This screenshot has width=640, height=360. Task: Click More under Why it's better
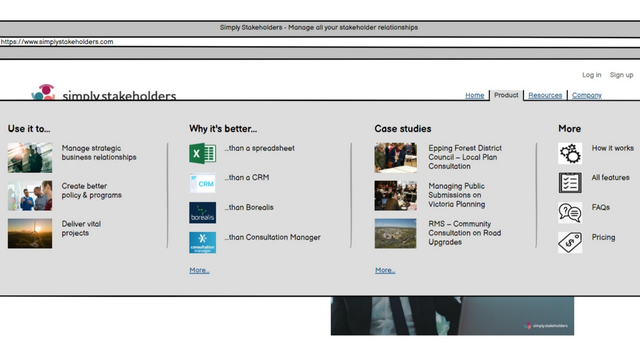(199, 270)
